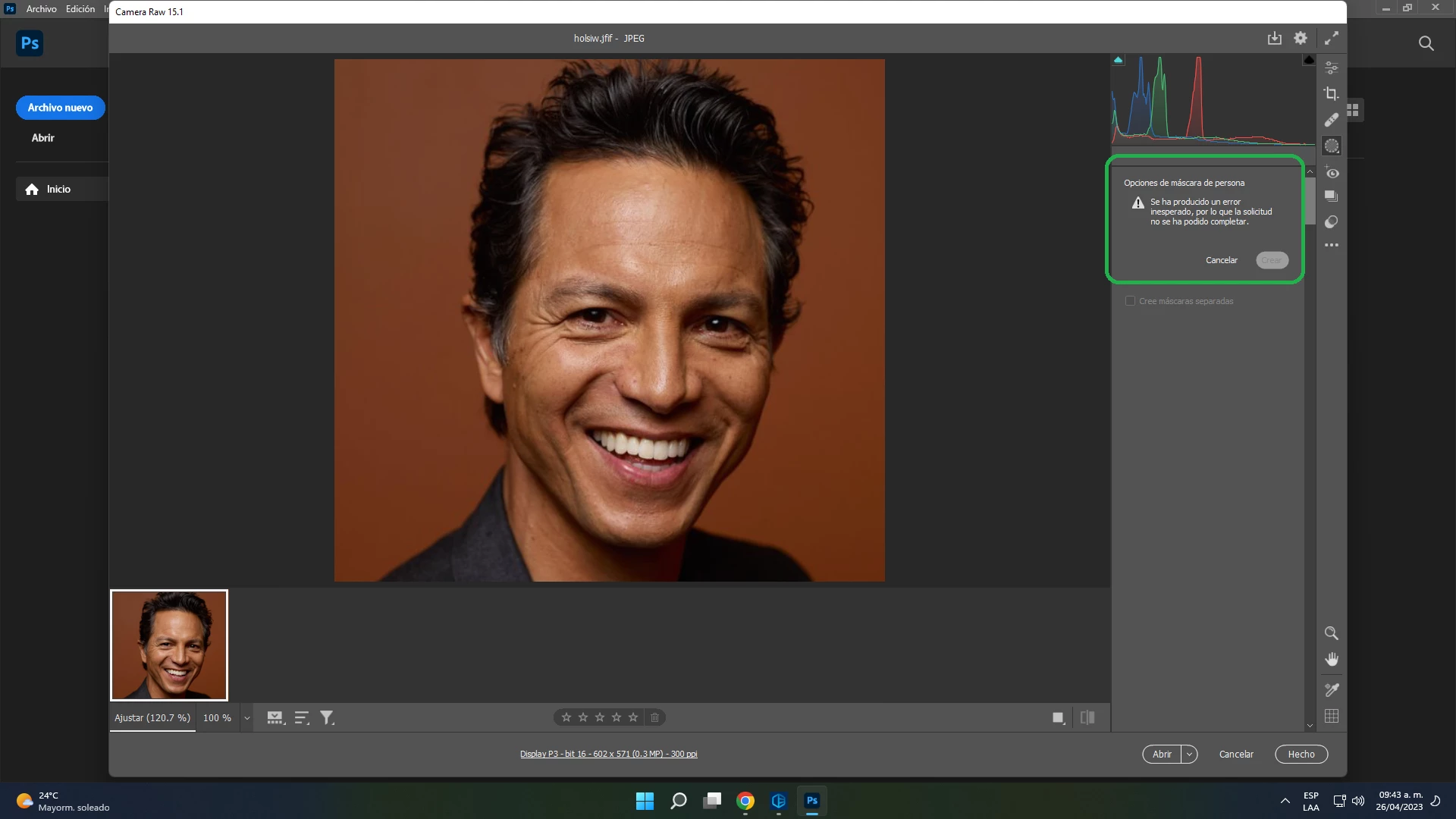Select the holsiw.jfif filmstrip thumbnail
The image size is (1456, 819).
click(169, 645)
